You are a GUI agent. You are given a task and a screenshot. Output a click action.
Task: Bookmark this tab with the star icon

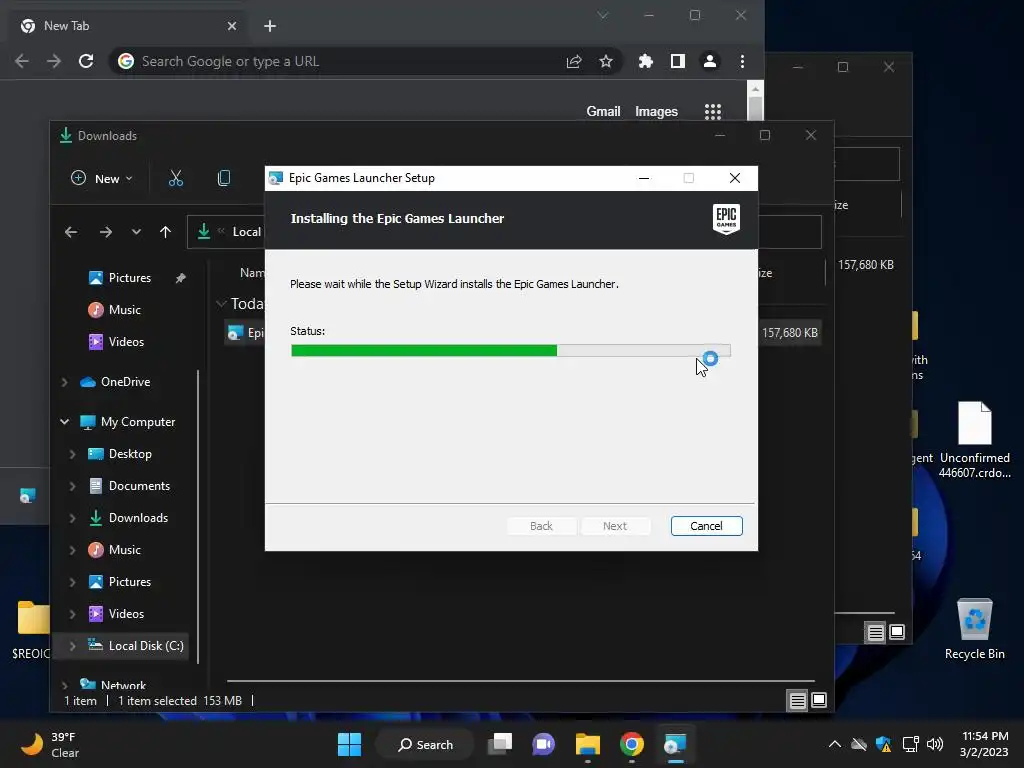click(x=606, y=61)
